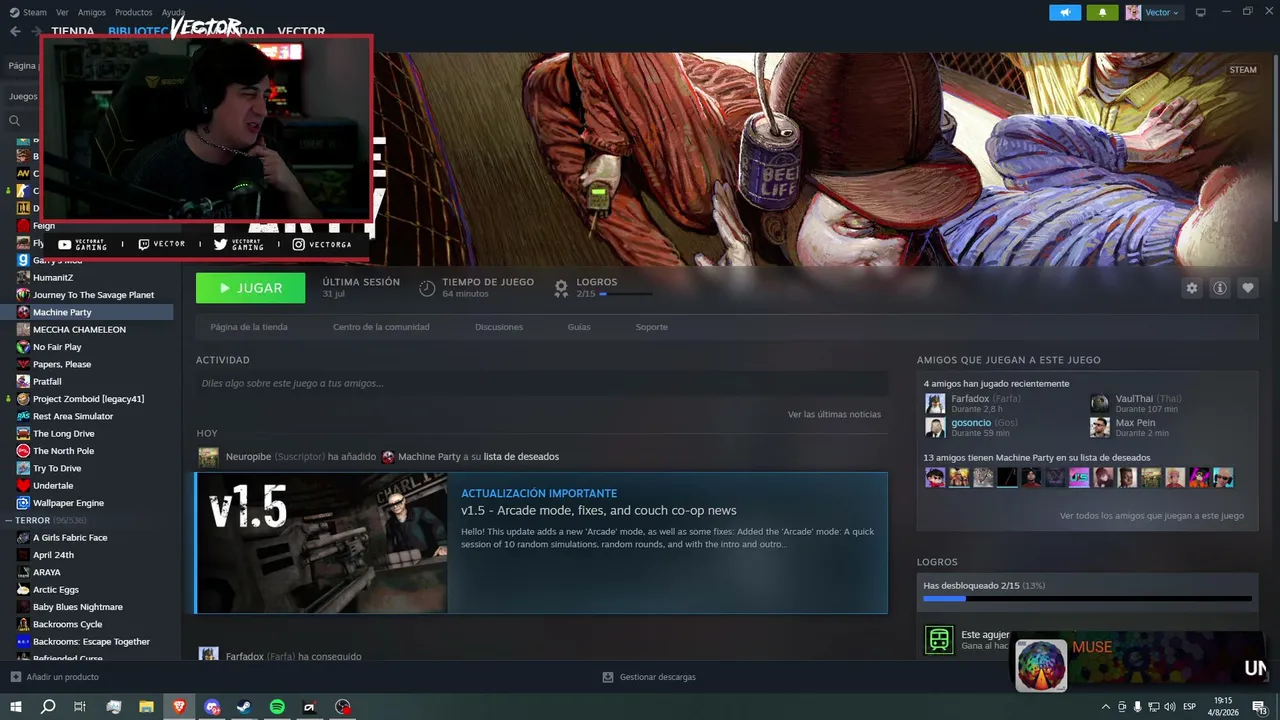The width and height of the screenshot is (1280, 720).
Task: Add Machine Party to favorites heart
Action: 1248,288
